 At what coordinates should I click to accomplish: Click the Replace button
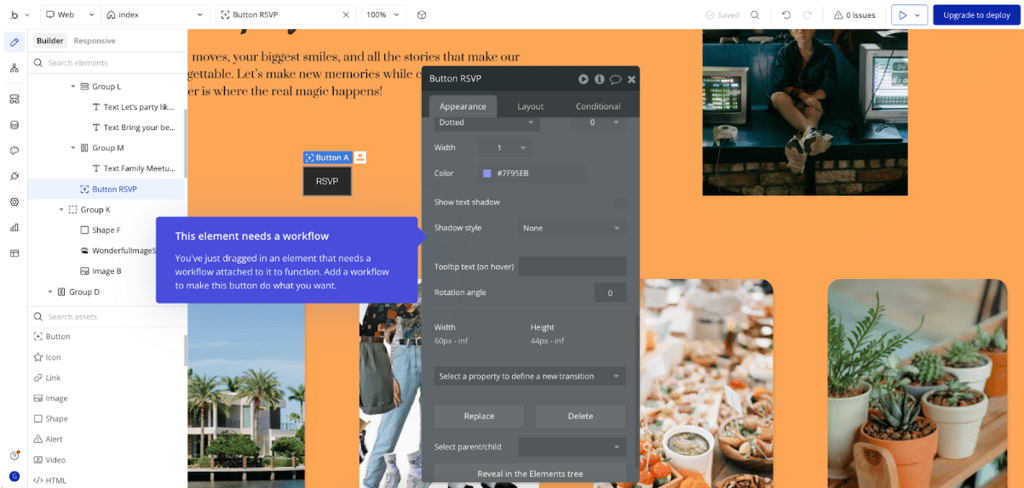479,416
